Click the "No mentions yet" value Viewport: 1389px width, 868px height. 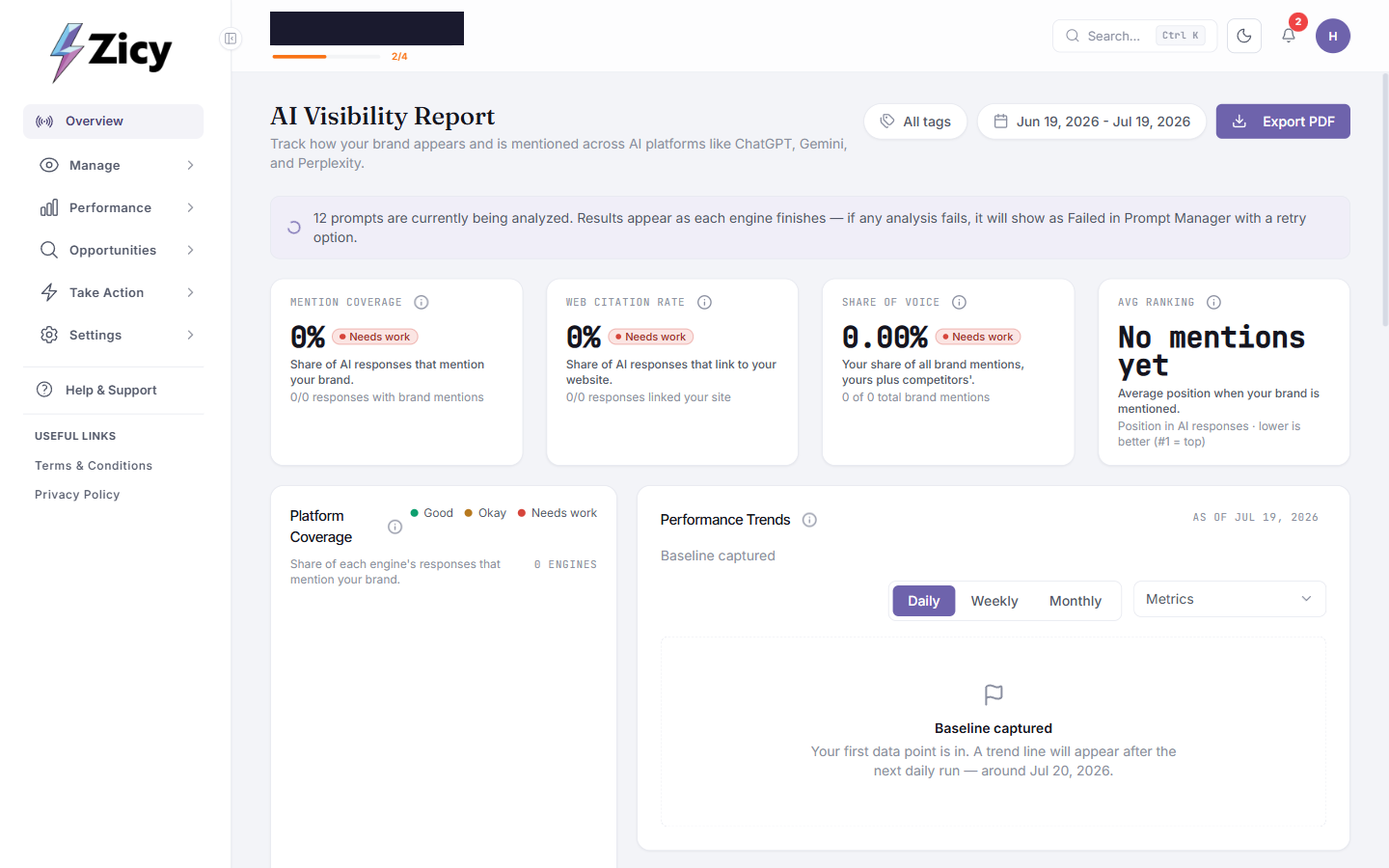coord(1212,351)
